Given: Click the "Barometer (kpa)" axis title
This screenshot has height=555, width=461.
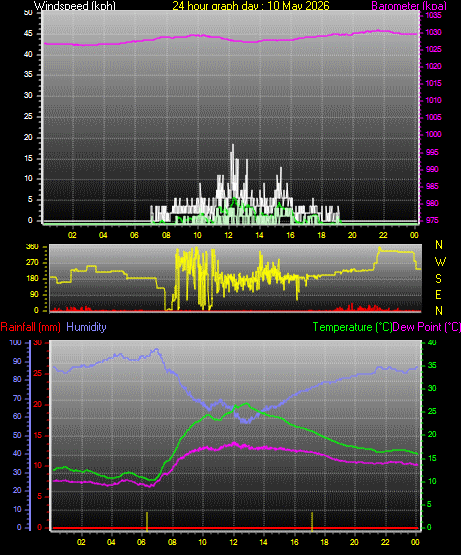Looking at the screenshot, I should click(x=409, y=5).
